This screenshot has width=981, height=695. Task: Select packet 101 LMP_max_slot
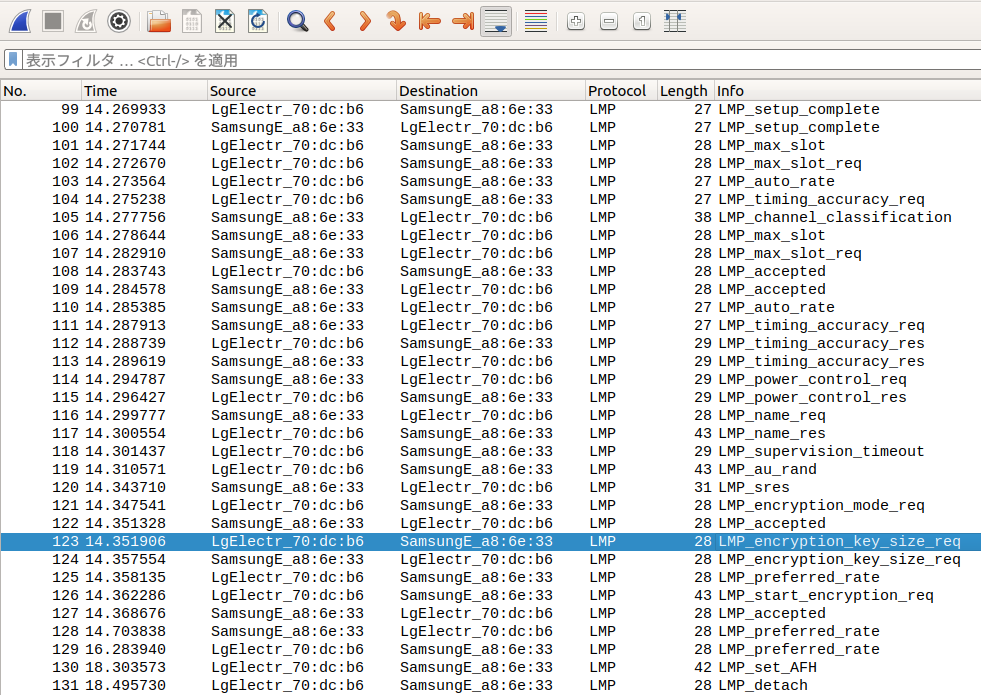coord(490,145)
